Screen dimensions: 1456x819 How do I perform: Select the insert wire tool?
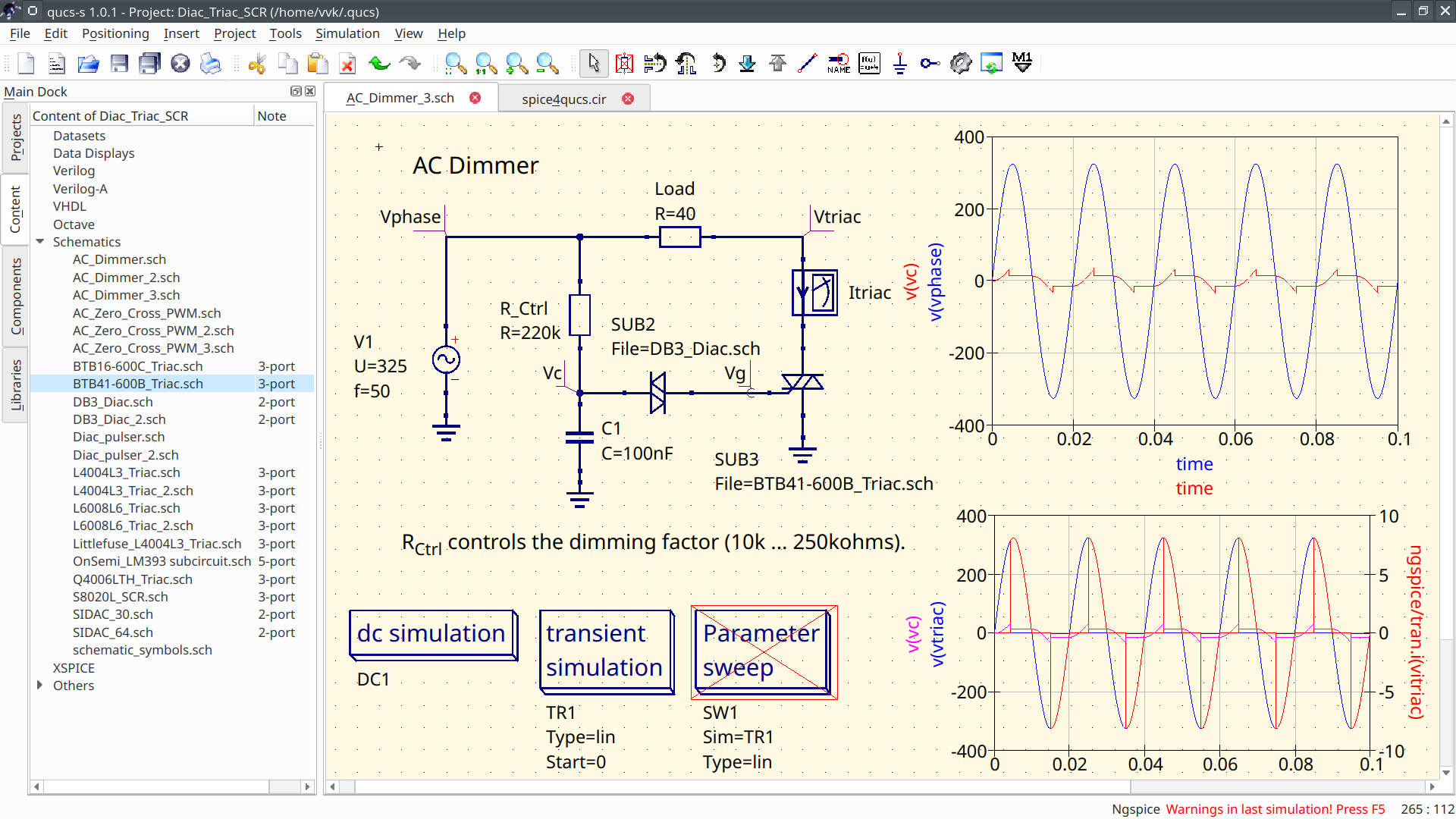click(x=808, y=64)
